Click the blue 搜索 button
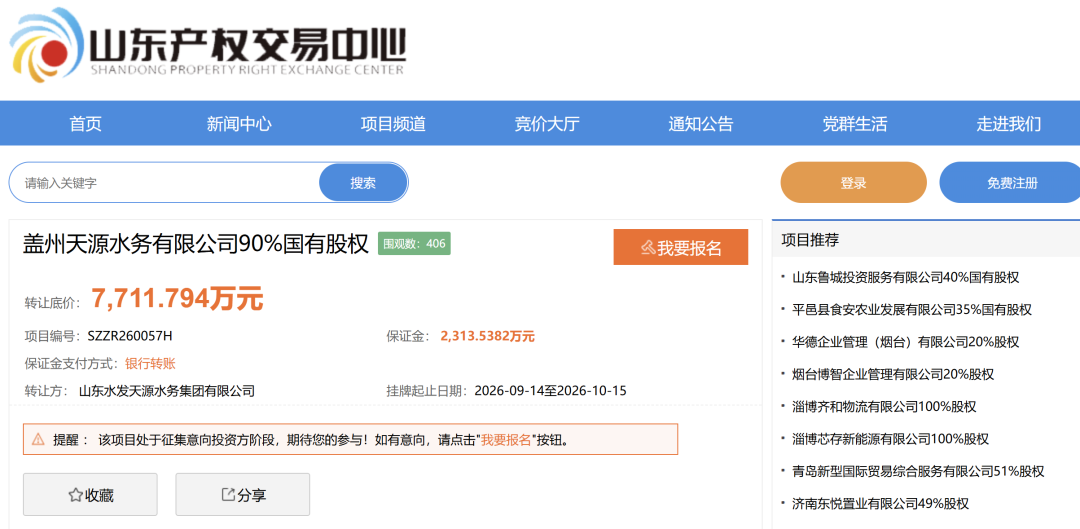The image size is (1080, 529). [363, 183]
